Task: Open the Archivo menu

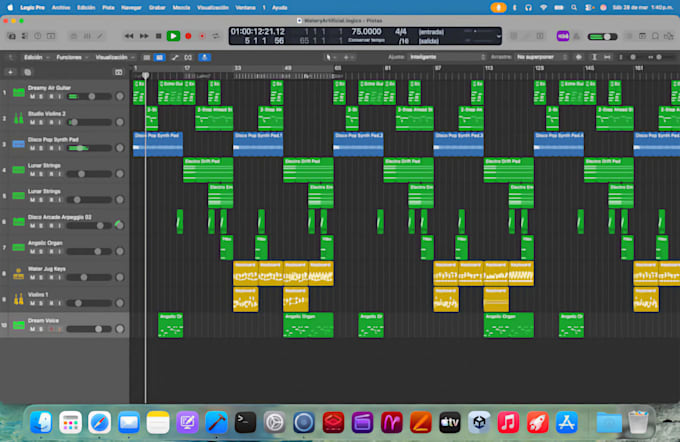Action: pyautogui.click(x=61, y=7)
